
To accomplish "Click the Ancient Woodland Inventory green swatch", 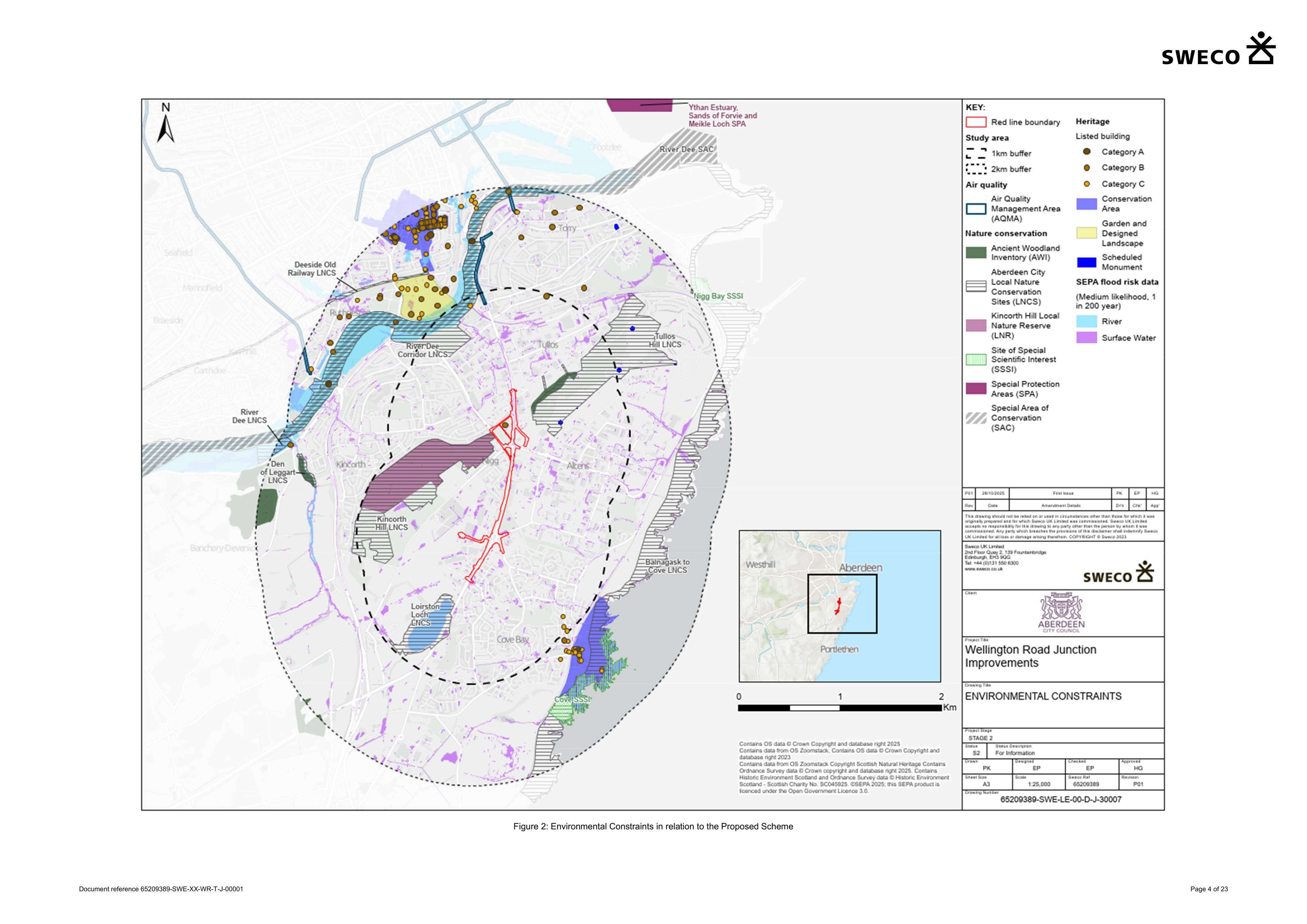I will tap(976, 253).
